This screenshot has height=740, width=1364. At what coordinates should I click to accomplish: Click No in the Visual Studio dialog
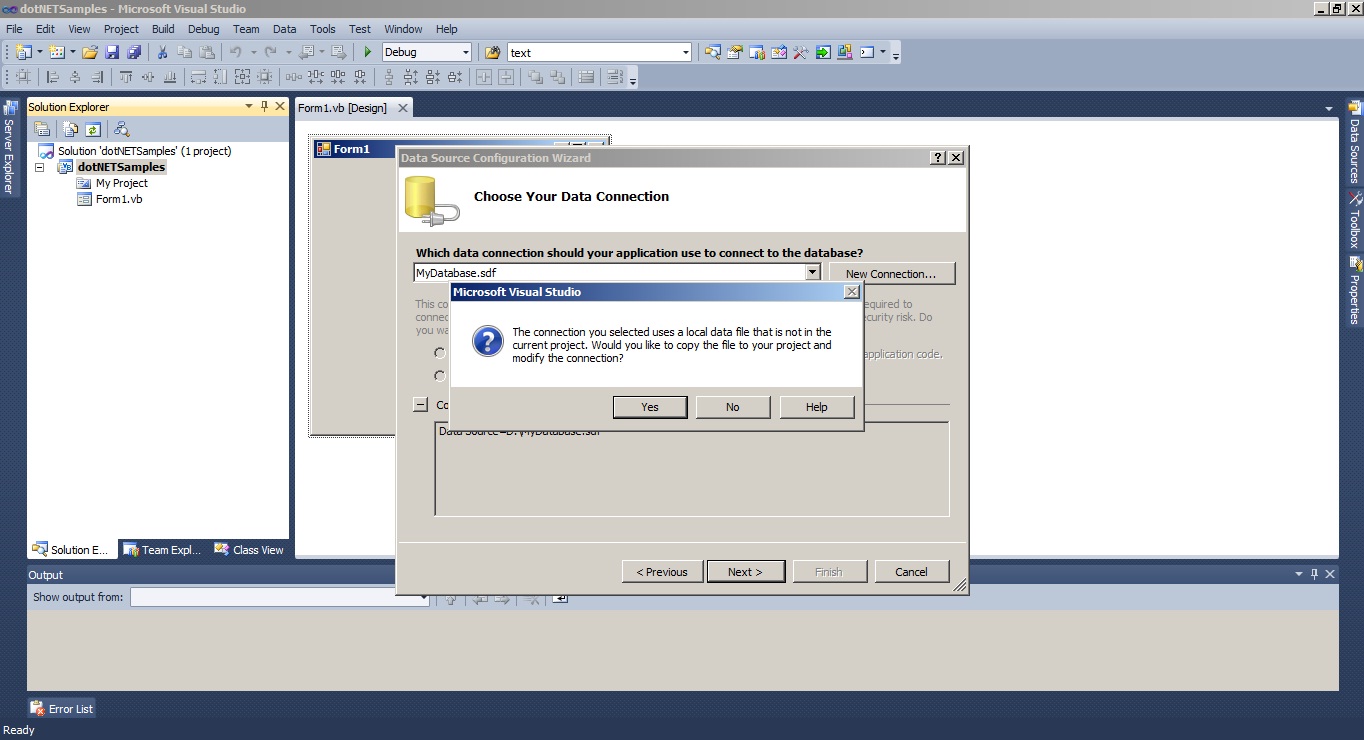pyautogui.click(x=733, y=407)
